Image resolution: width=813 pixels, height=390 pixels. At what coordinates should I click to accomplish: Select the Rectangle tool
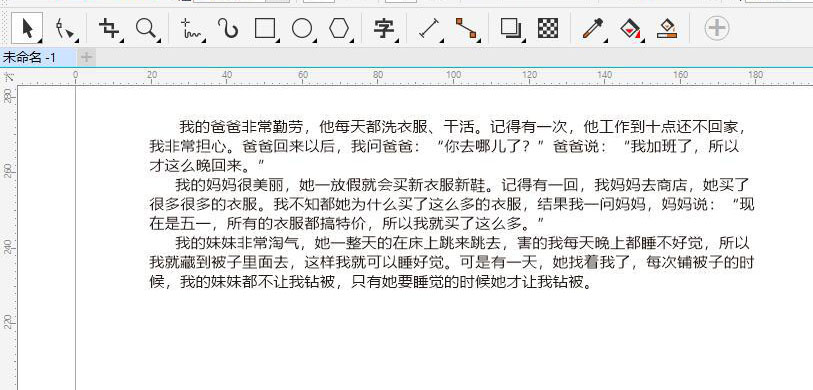click(x=264, y=29)
